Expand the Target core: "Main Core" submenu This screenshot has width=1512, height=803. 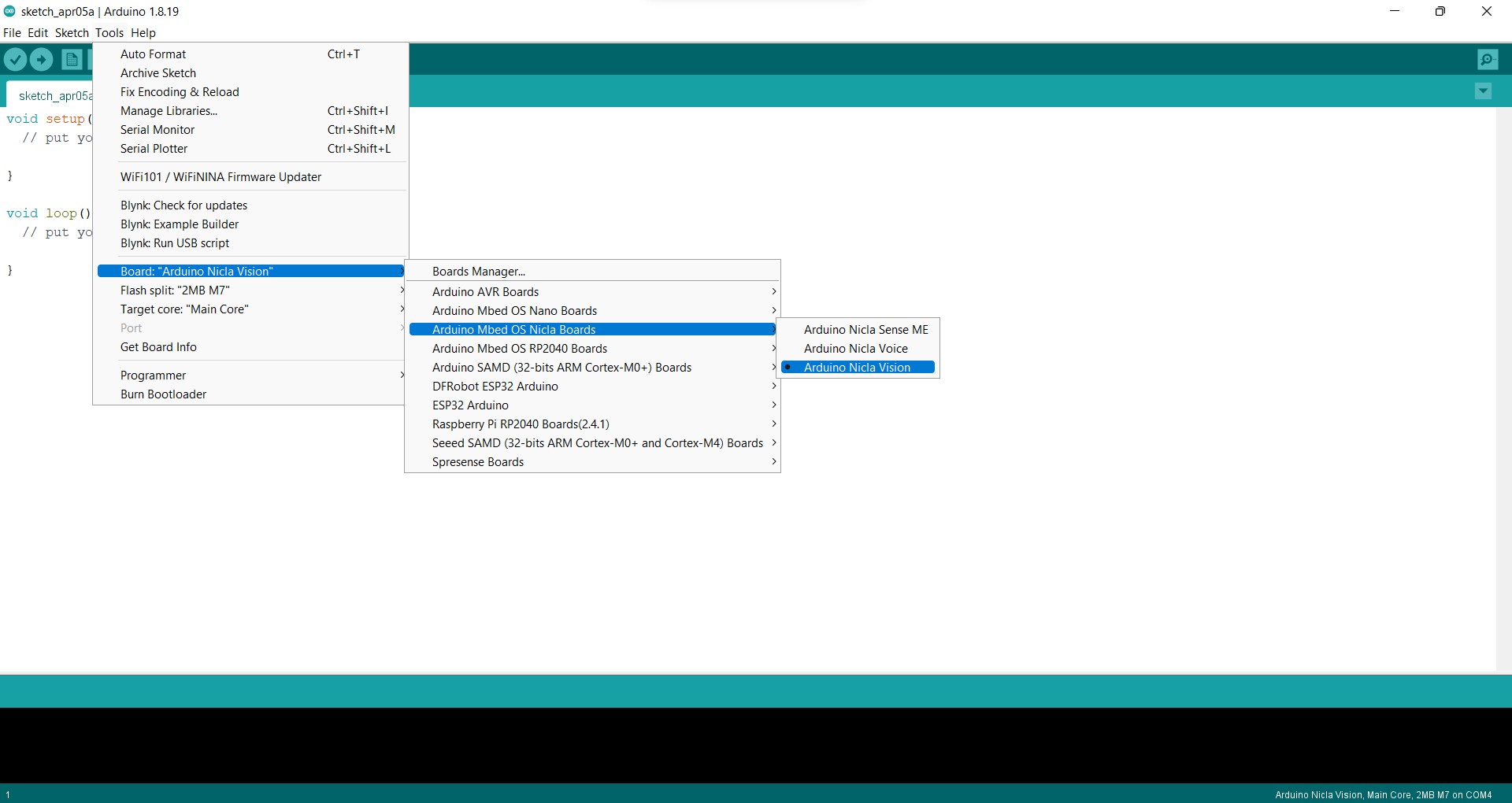click(250, 309)
